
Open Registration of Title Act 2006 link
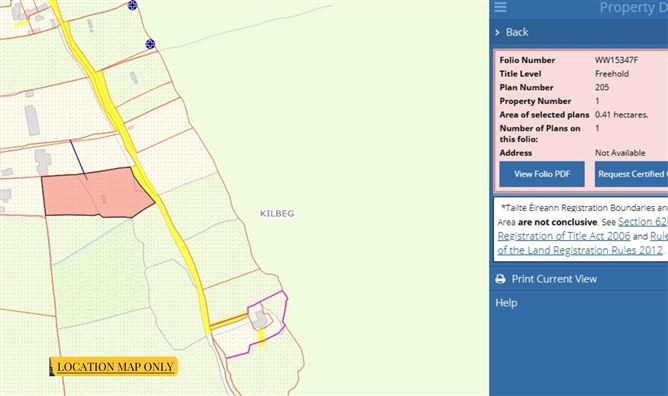pos(564,236)
